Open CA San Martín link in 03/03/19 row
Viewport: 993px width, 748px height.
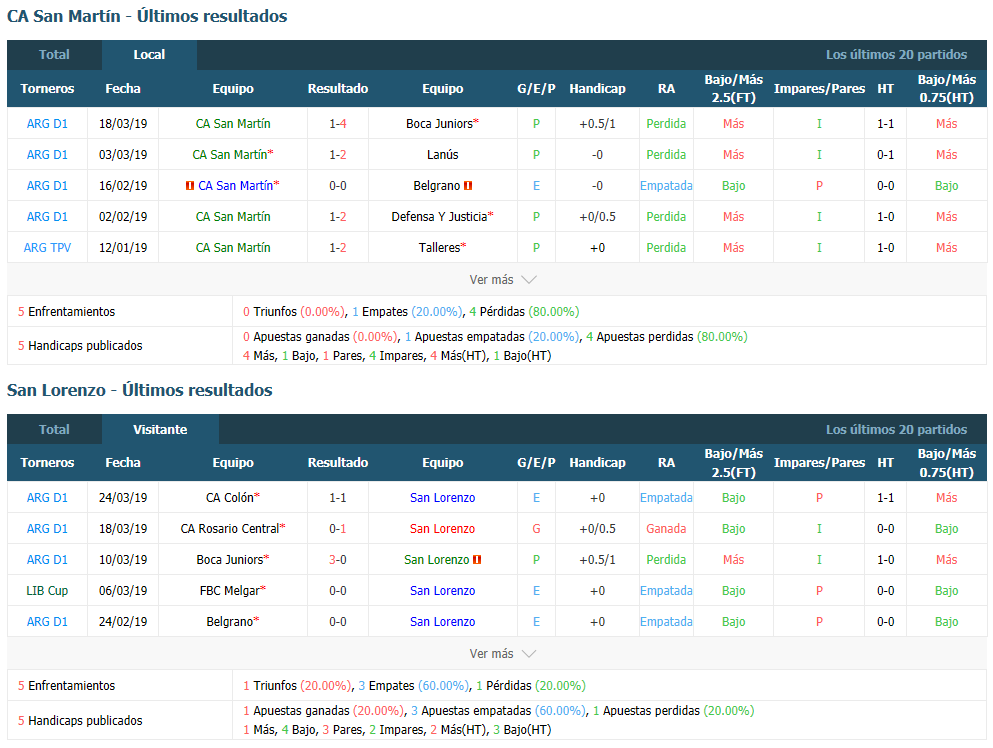click(x=230, y=155)
